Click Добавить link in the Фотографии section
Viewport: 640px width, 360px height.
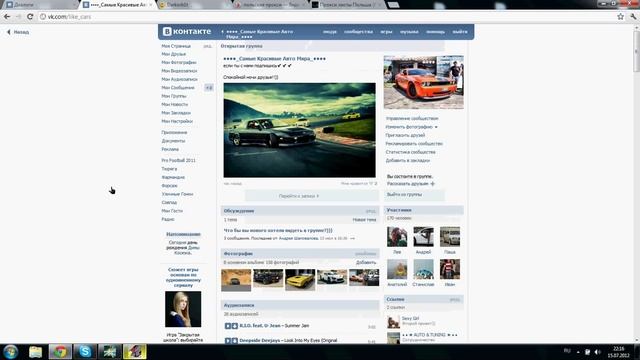366,262
